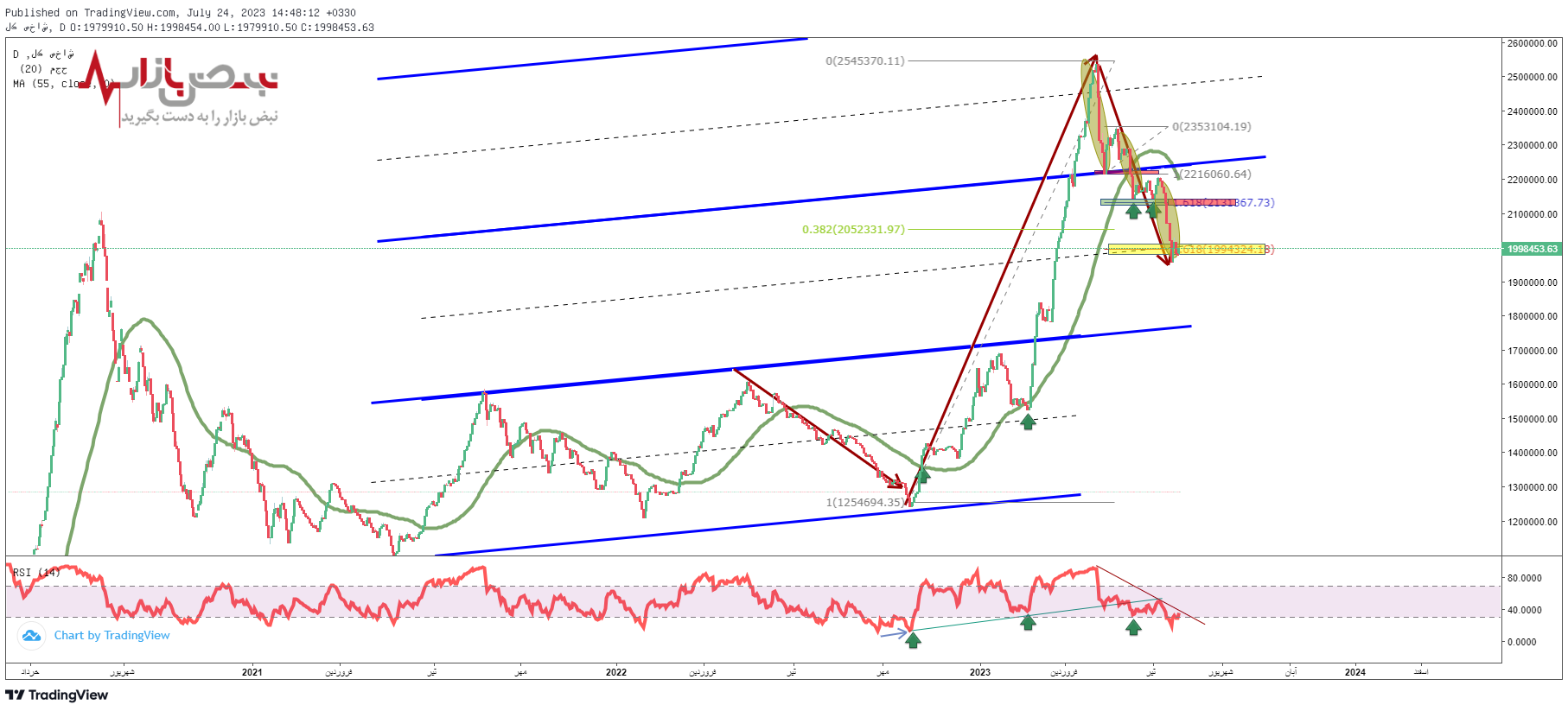
Task: Click the current price tag 1998453.63
Action: click(x=1533, y=249)
